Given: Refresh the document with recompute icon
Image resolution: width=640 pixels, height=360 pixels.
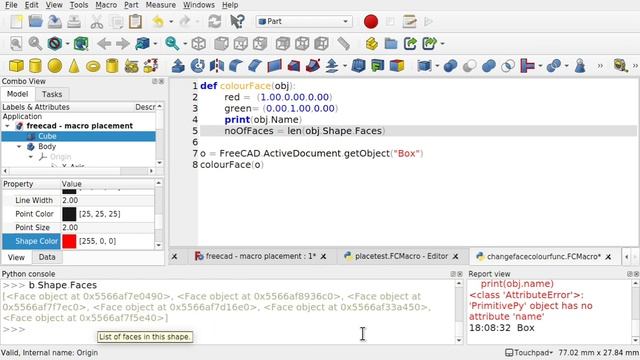Looking at the screenshot, I should point(215,22).
